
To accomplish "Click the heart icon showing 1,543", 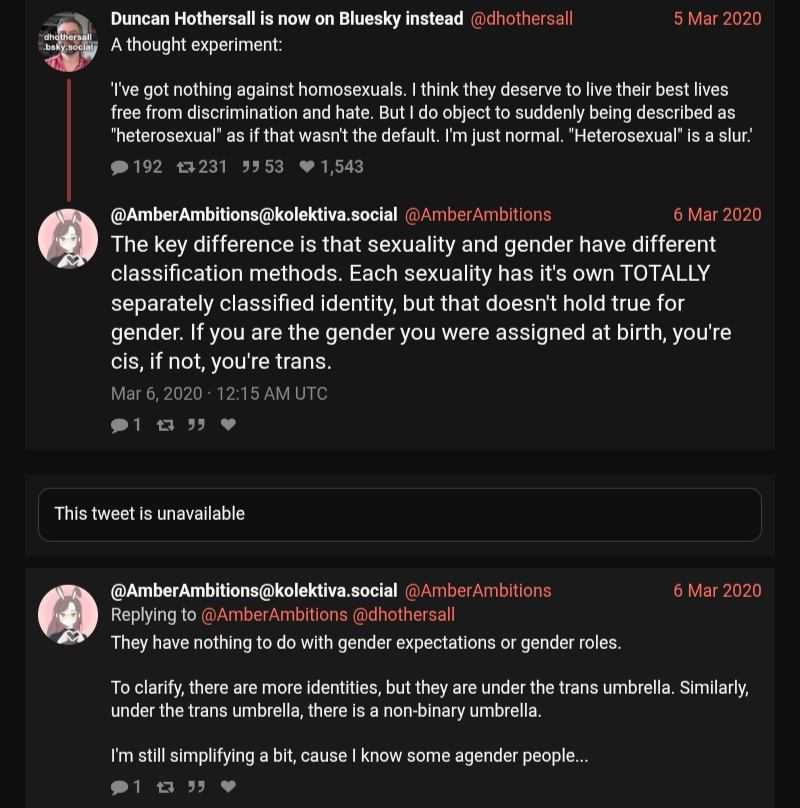I will coord(307,168).
